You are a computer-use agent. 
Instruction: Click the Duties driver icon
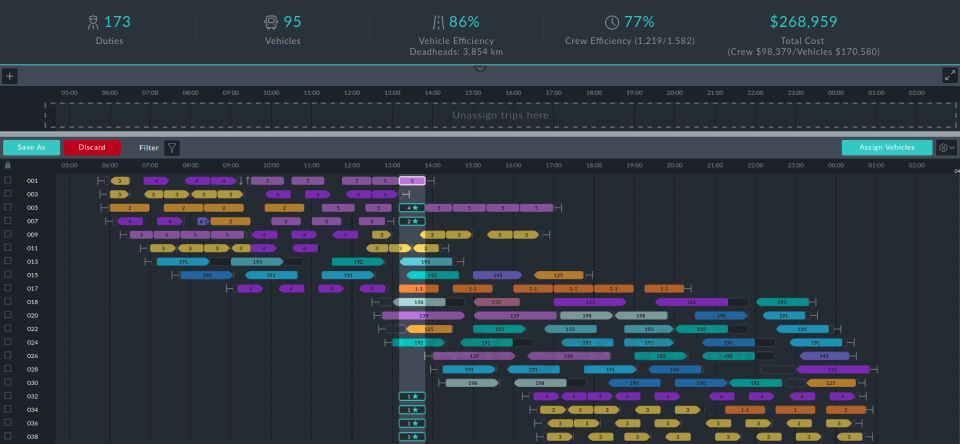coord(93,22)
